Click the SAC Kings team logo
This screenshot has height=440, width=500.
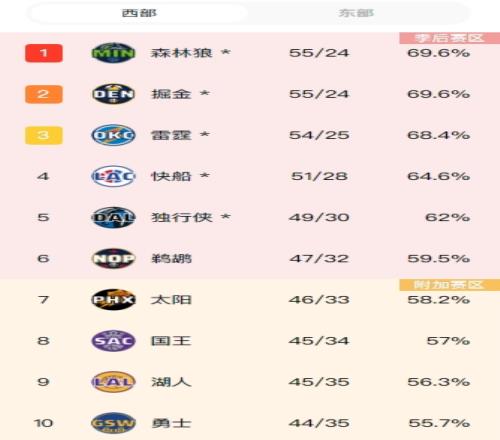tap(113, 341)
